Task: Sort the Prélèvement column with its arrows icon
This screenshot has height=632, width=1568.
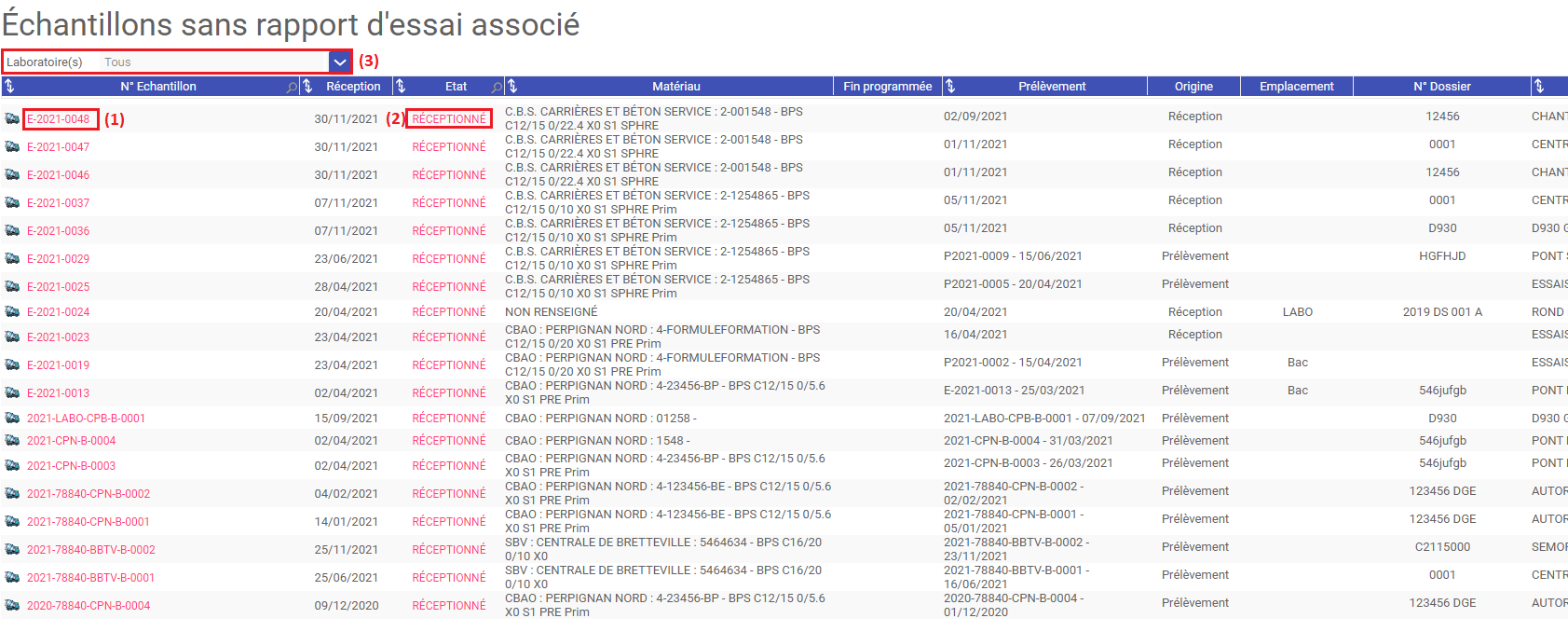Action: pyautogui.click(x=950, y=87)
